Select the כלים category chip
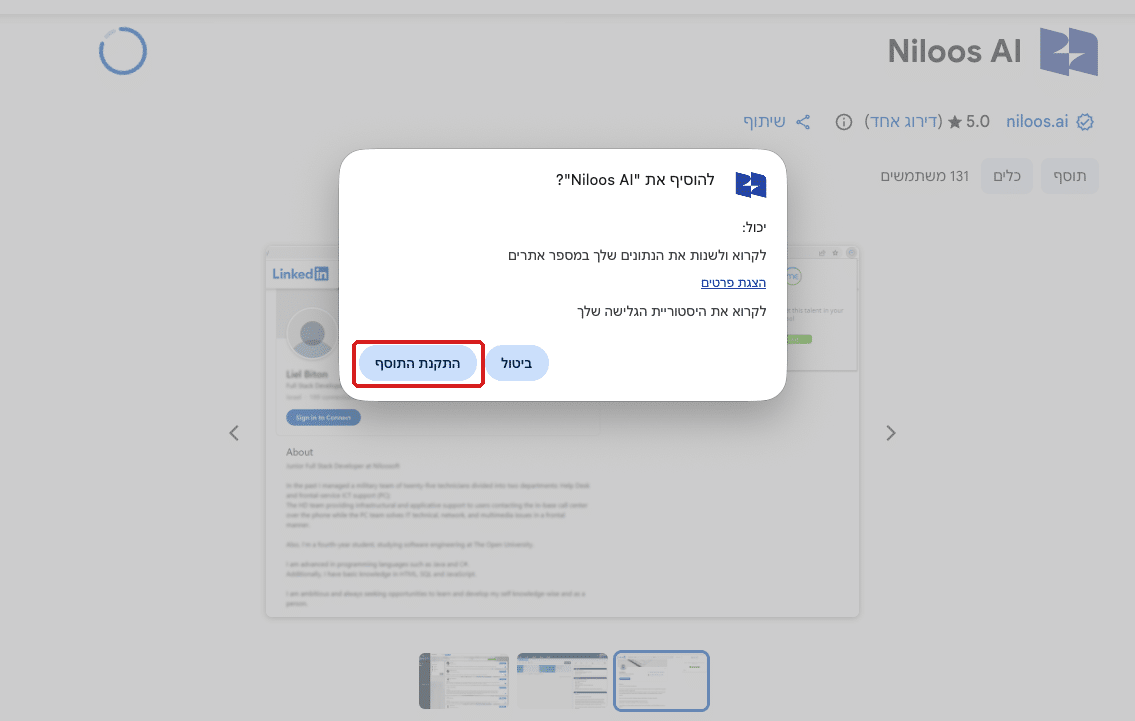The height and width of the screenshot is (721, 1135). 1007,176
